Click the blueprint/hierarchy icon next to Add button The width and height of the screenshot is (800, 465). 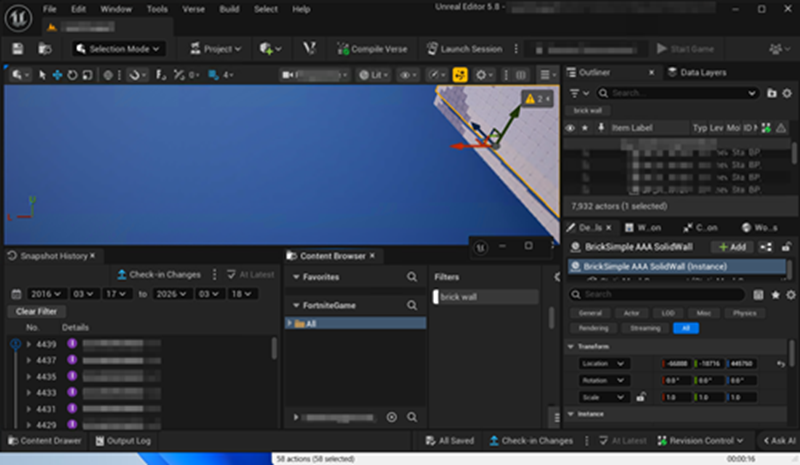(766, 247)
